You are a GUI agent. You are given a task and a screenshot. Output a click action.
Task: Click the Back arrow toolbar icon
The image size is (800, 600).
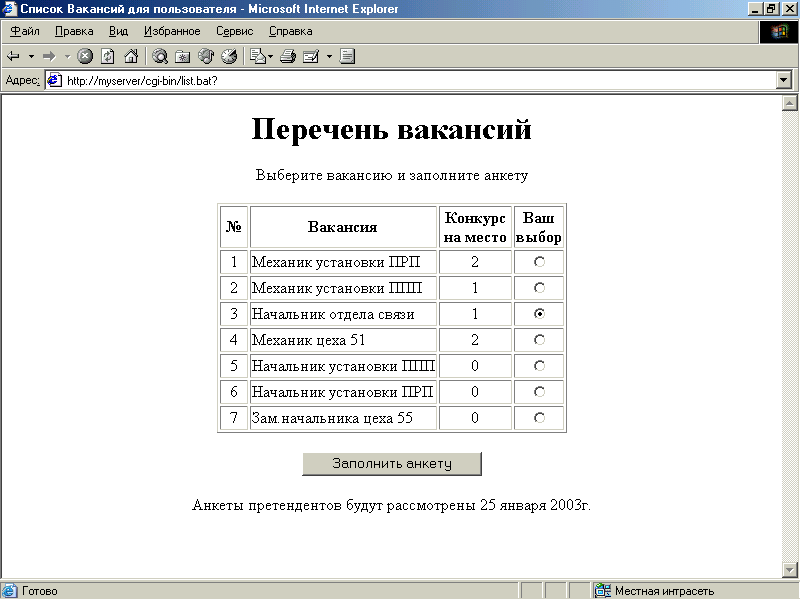coord(13,56)
